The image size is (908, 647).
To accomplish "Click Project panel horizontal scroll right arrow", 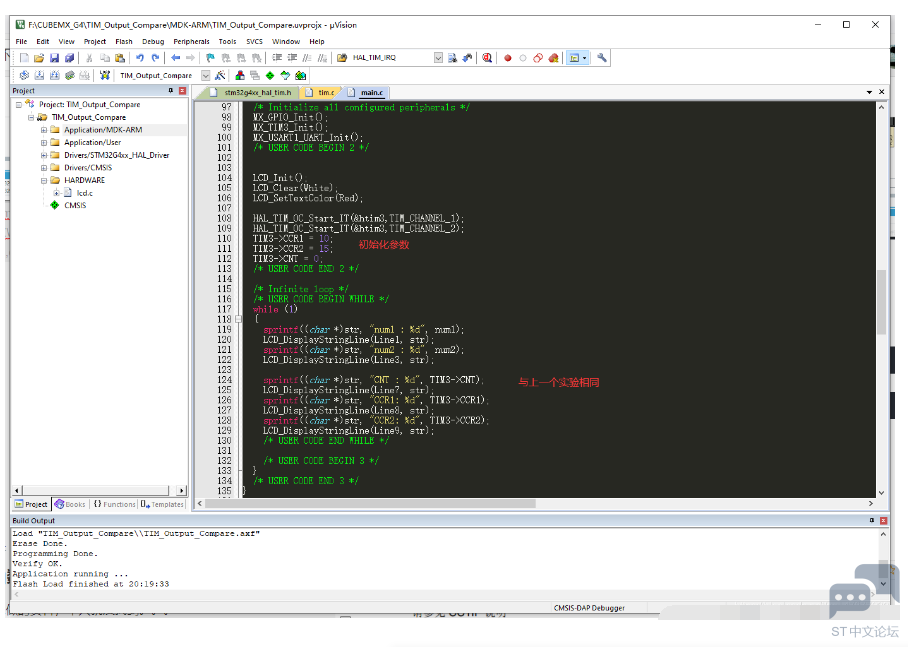I will coord(182,491).
